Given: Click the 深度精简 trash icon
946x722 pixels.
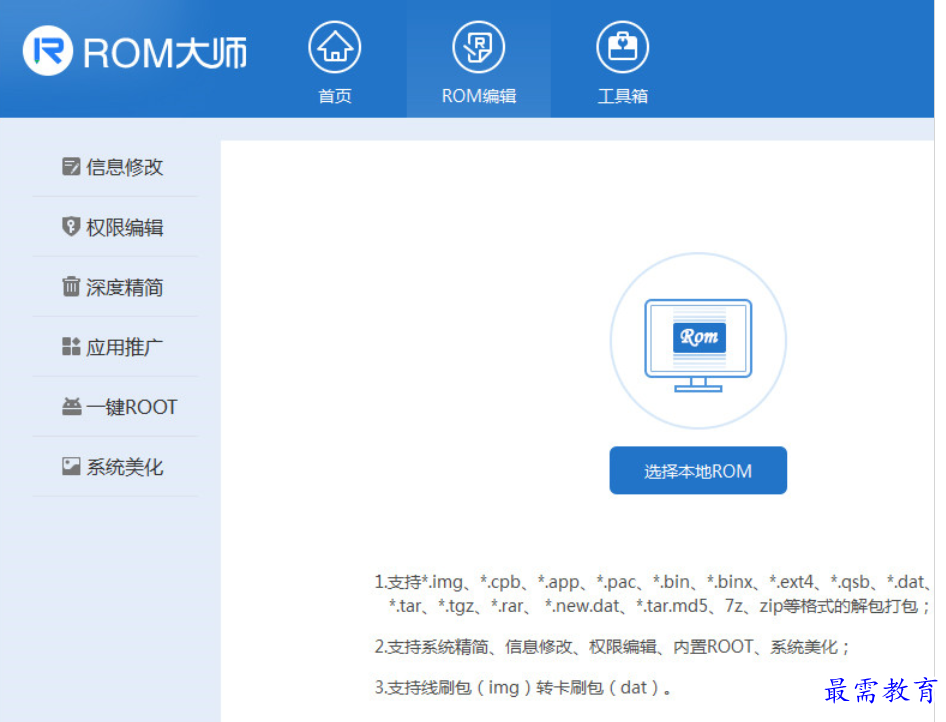Looking at the screenshot, I should 71,287.
